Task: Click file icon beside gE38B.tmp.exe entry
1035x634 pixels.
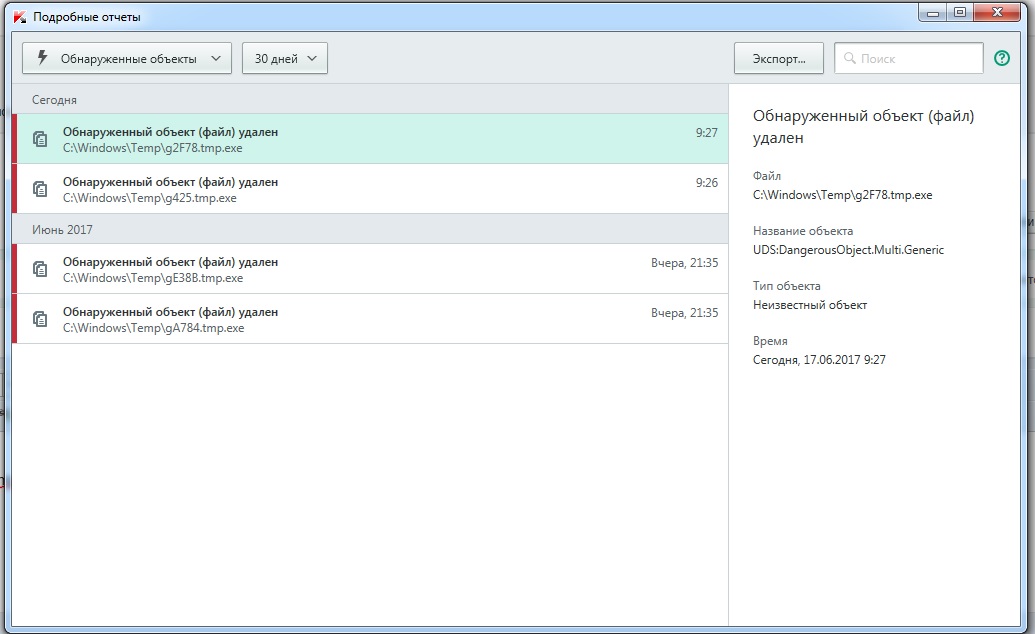Action: [41, 269]
